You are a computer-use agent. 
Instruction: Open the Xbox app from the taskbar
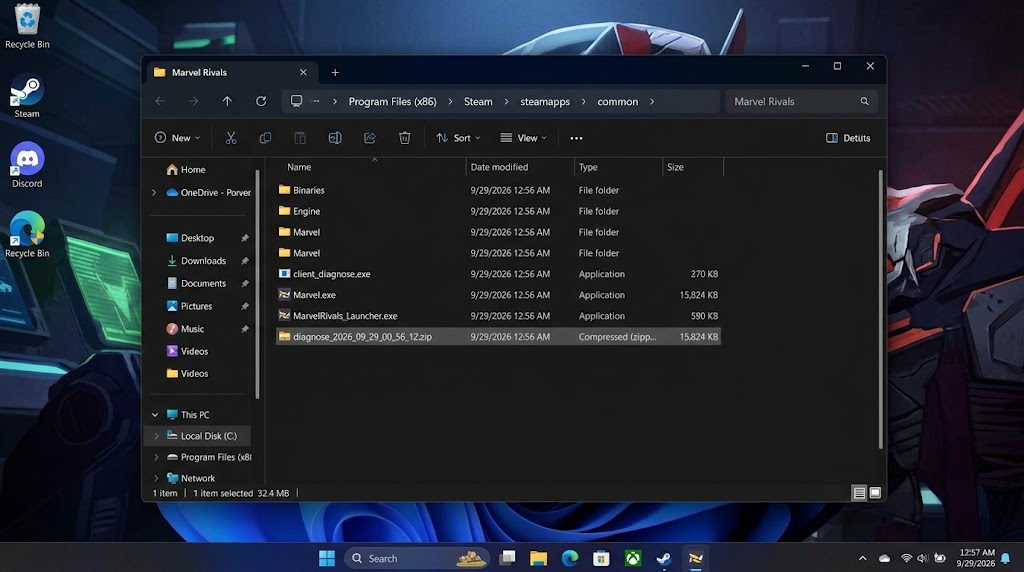point(633,558)
